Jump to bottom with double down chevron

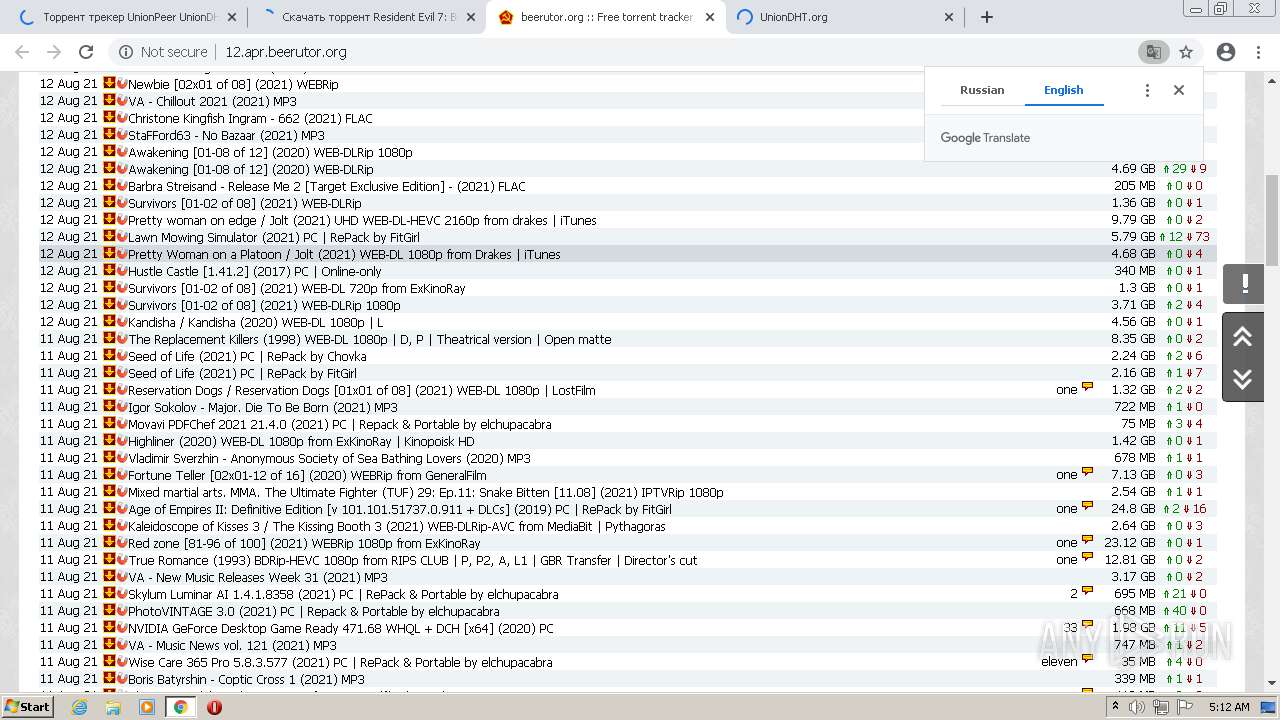tap(1243, 379)
